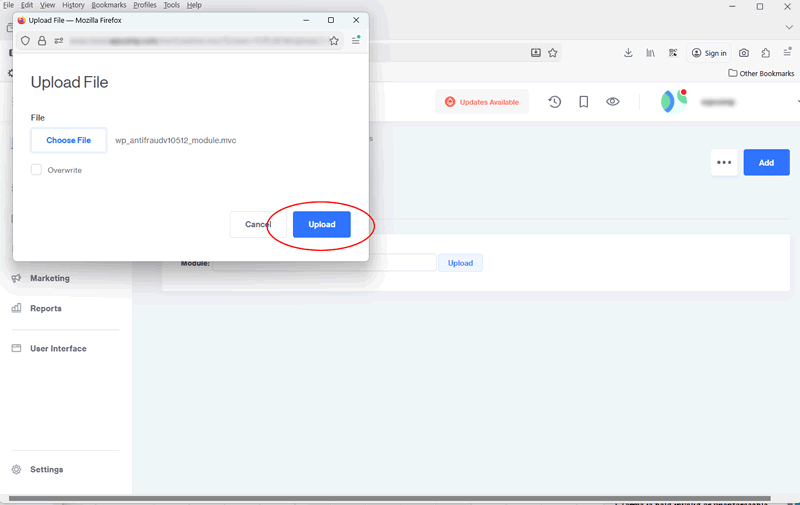The height and width of the screenshot is (505, 800).
Task: Open the Other Bookmarks folder
Action: coord(761,73)
